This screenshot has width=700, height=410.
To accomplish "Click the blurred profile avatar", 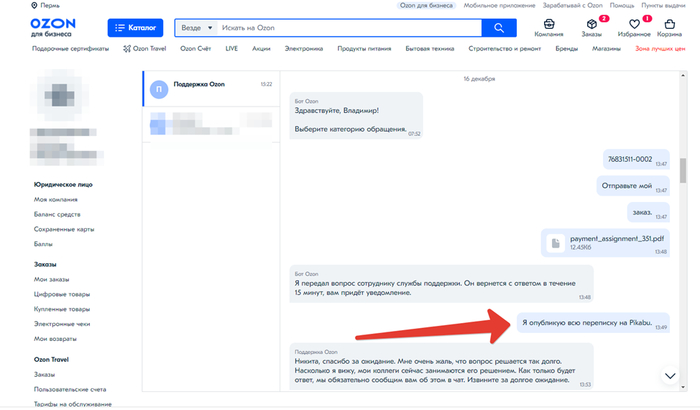I will click(x=60, y=95).
